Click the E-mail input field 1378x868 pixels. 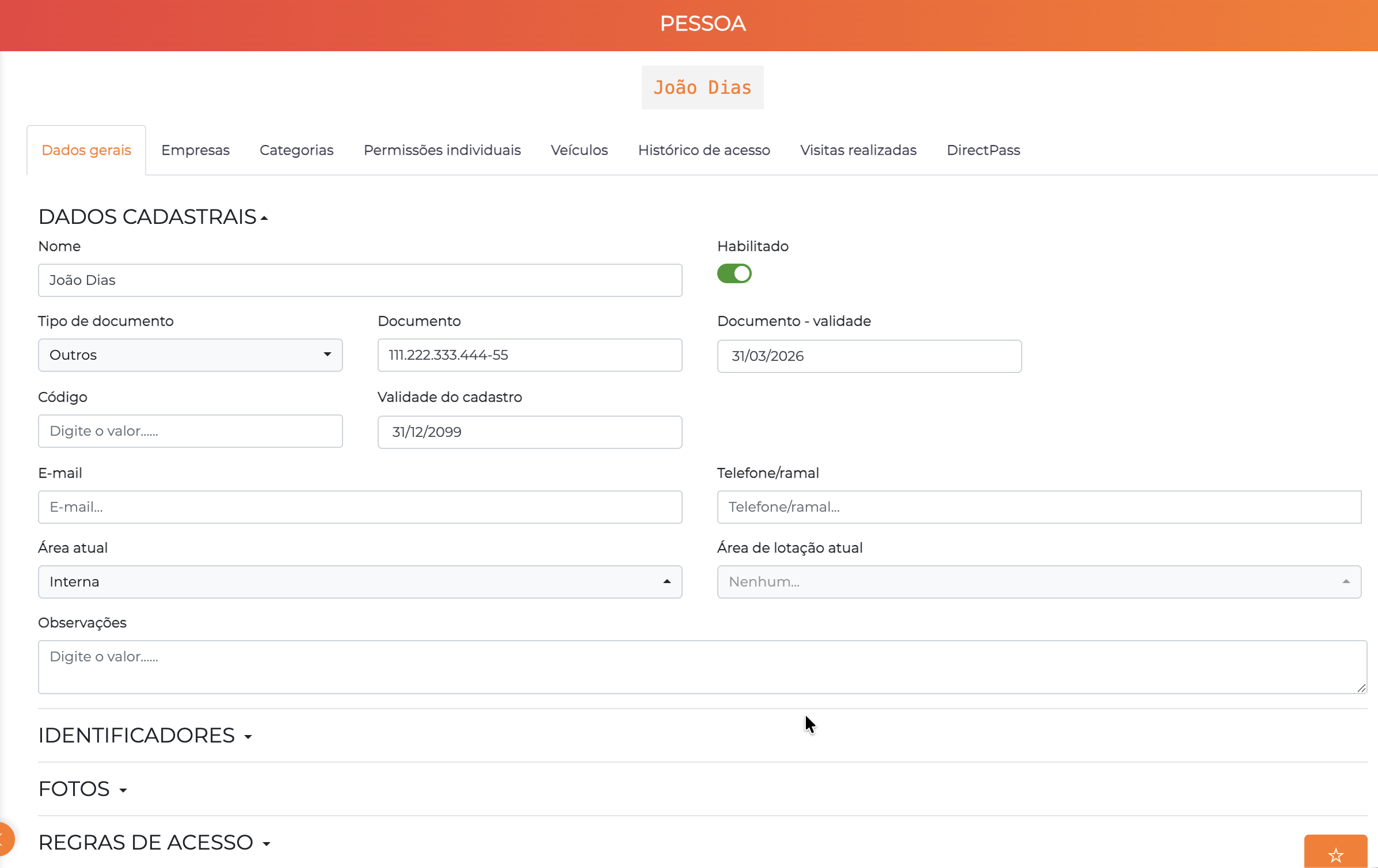click(360, 507)
